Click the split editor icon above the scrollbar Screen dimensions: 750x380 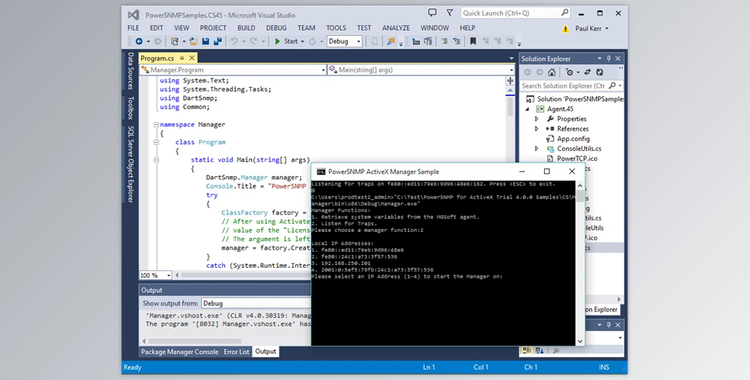click(x=510, y=81)
